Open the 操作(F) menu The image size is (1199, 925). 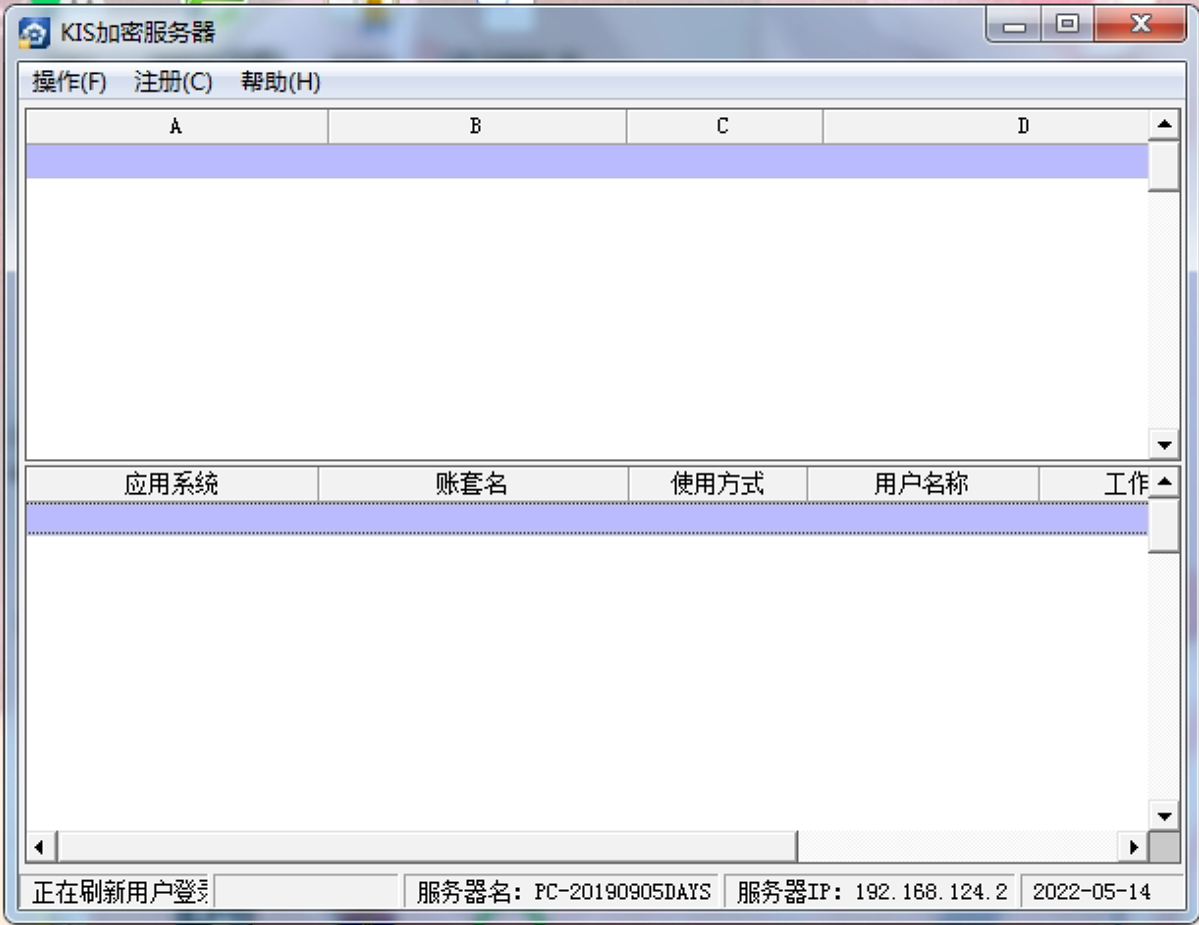pyautogui.click(x=69, y=82)
